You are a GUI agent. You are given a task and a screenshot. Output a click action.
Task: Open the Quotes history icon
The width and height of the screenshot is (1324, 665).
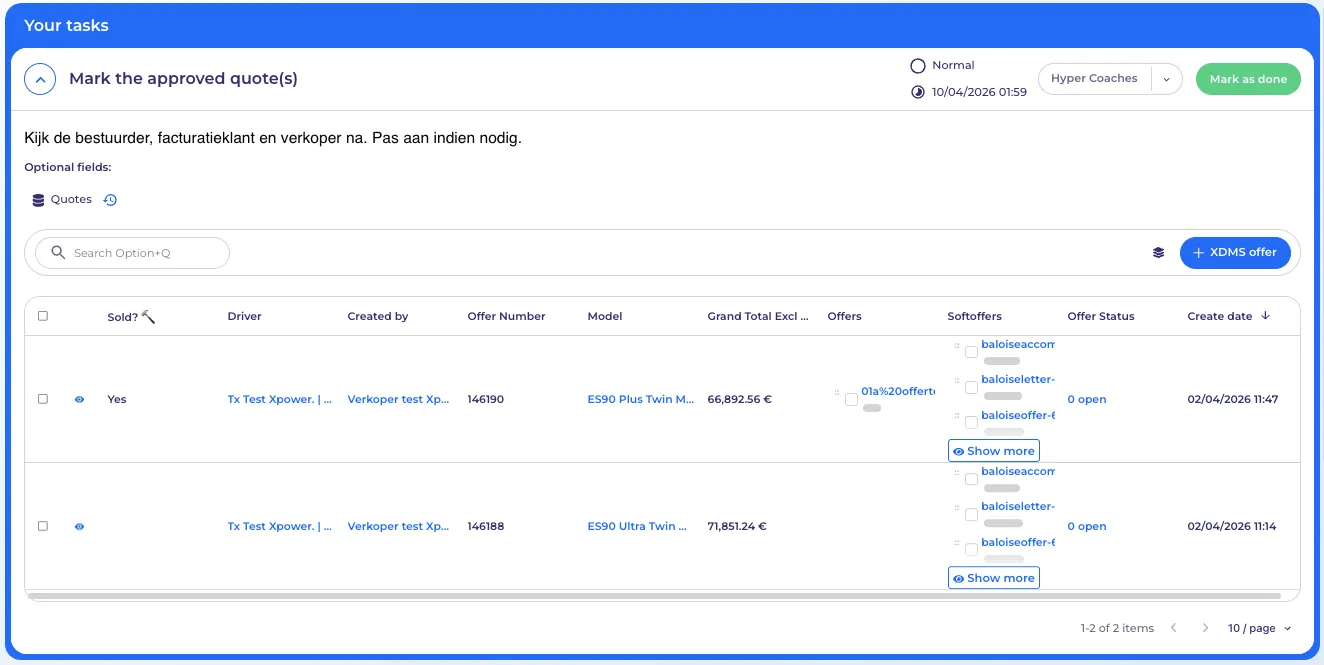coord(110,200)
